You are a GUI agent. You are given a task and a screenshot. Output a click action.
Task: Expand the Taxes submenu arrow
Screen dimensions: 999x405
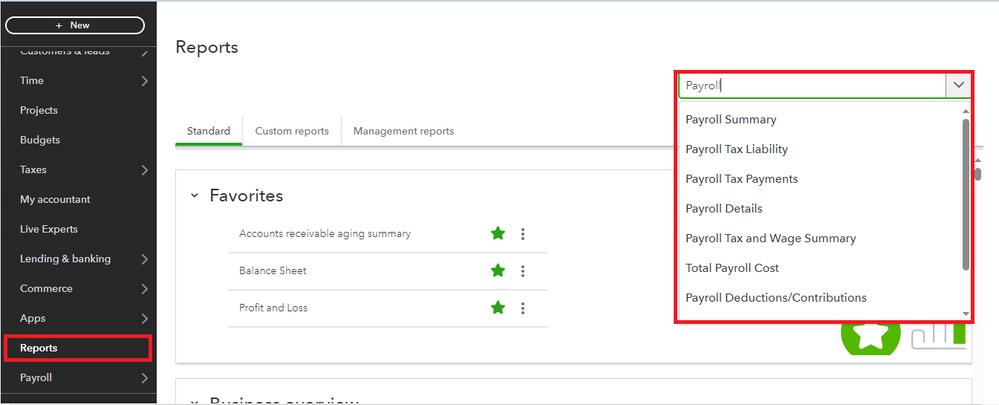click(145, 170)
